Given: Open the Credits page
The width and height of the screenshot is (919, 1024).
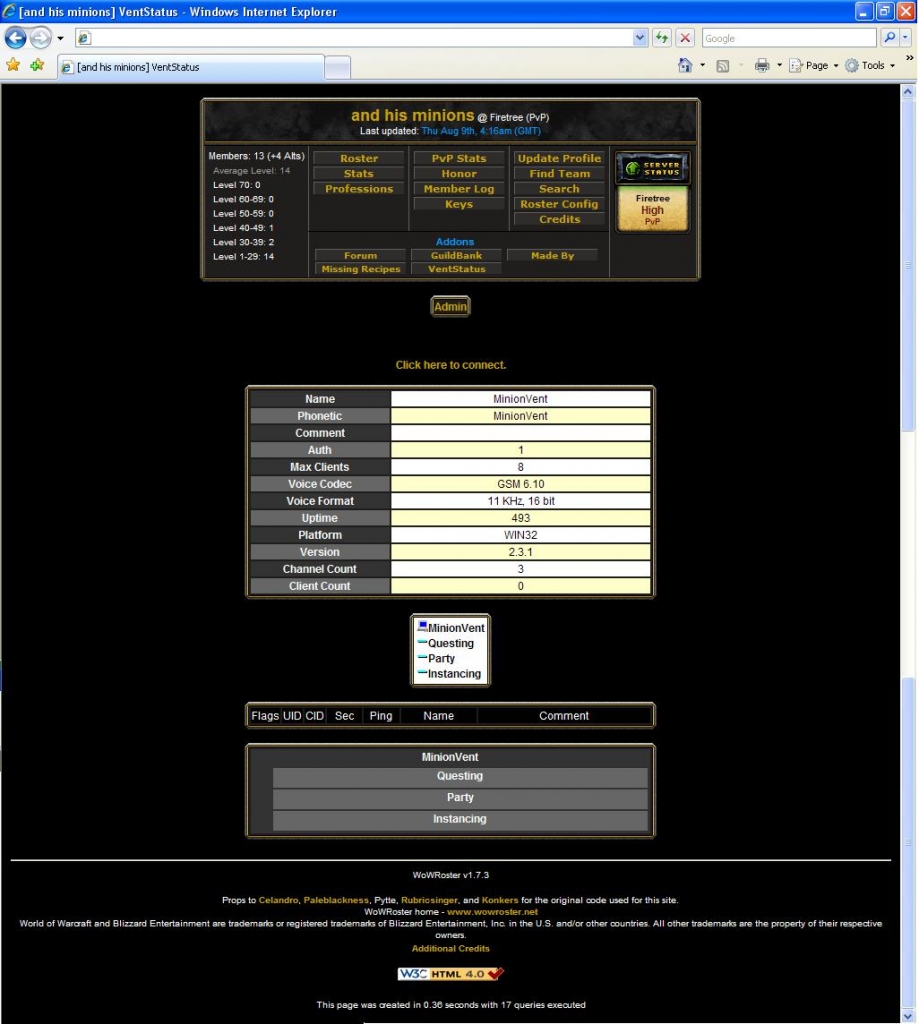Looking at the screenshot, I should pyautogui.click(x=559, y=219).
